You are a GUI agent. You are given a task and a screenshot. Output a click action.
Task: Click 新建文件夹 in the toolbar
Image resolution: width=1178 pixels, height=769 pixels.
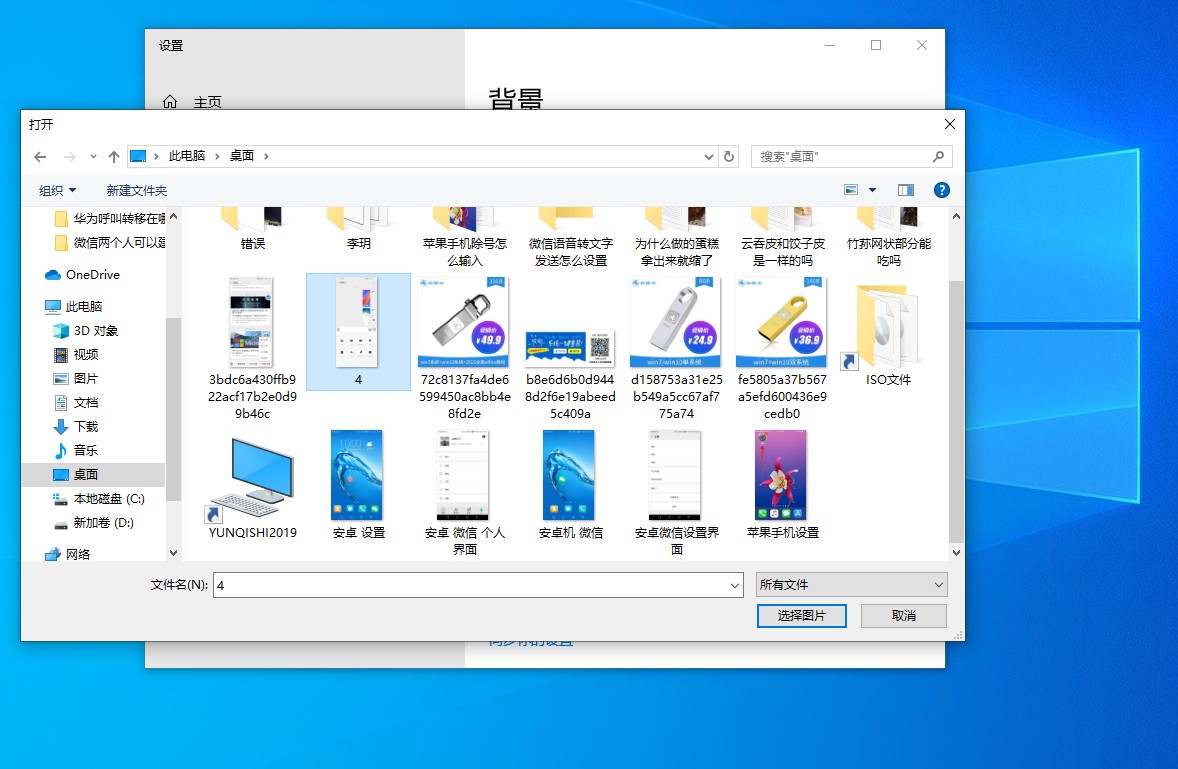137,190
